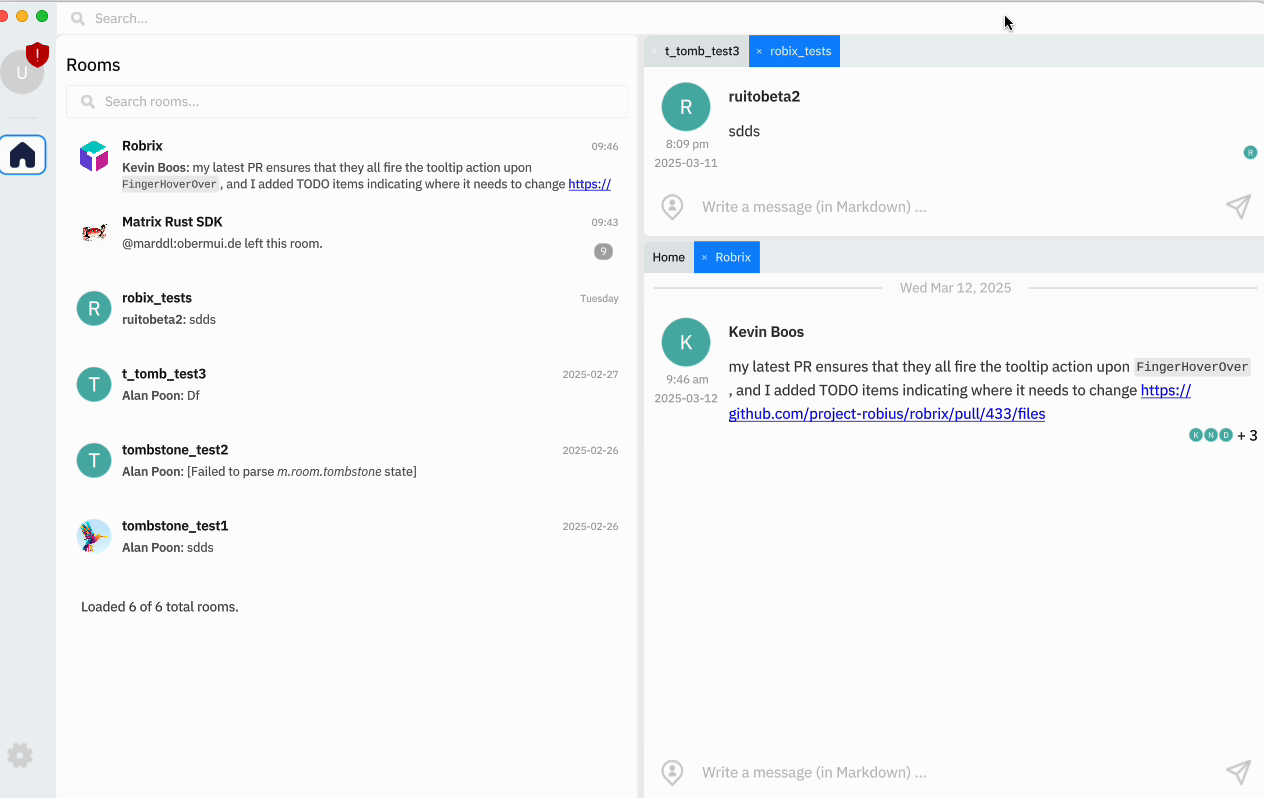This screenshot has height=798, width=1264.
Task: Click the read receipt avatar beside sdds message
Action: pos(1250,152)
